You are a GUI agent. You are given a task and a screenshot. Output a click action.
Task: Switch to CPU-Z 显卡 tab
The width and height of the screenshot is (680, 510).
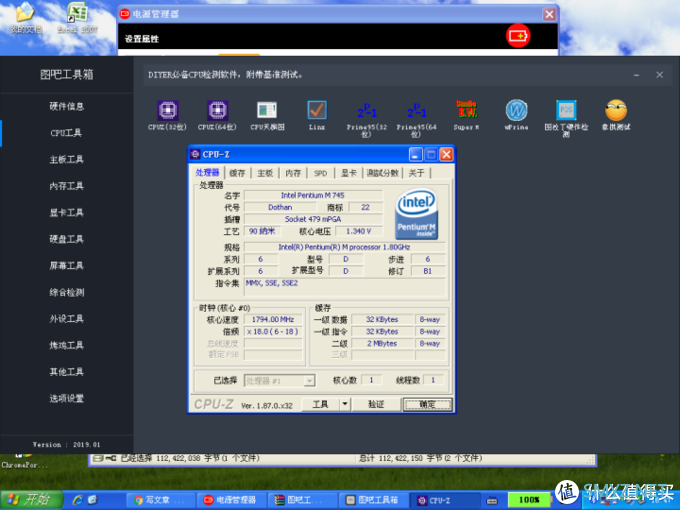point(348,173)
